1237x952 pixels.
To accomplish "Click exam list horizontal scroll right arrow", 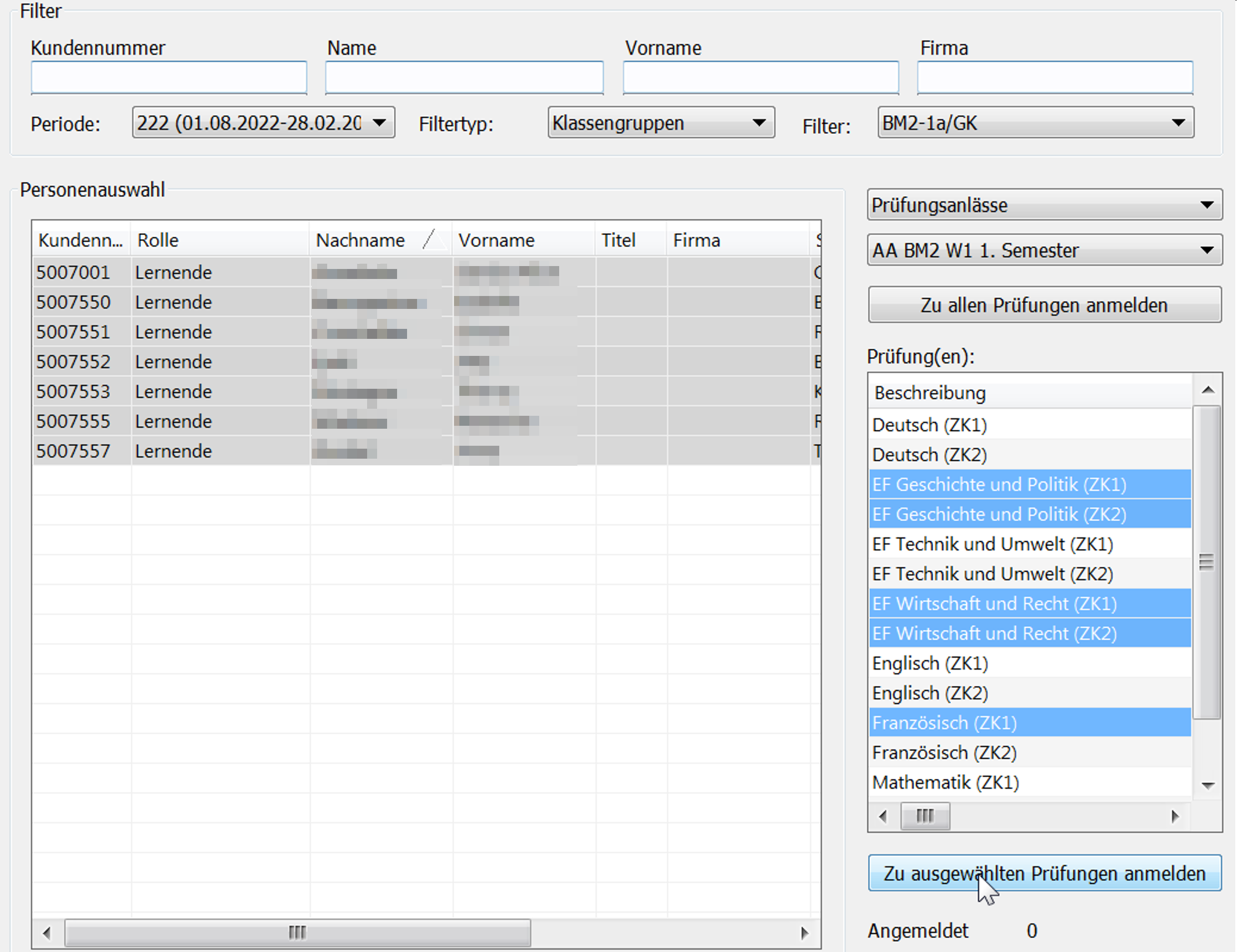I will coord(1175,816).
